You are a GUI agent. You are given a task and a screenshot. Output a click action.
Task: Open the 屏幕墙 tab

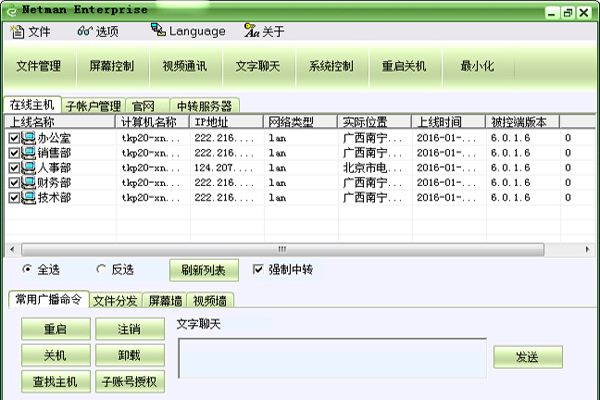(165, 300)
